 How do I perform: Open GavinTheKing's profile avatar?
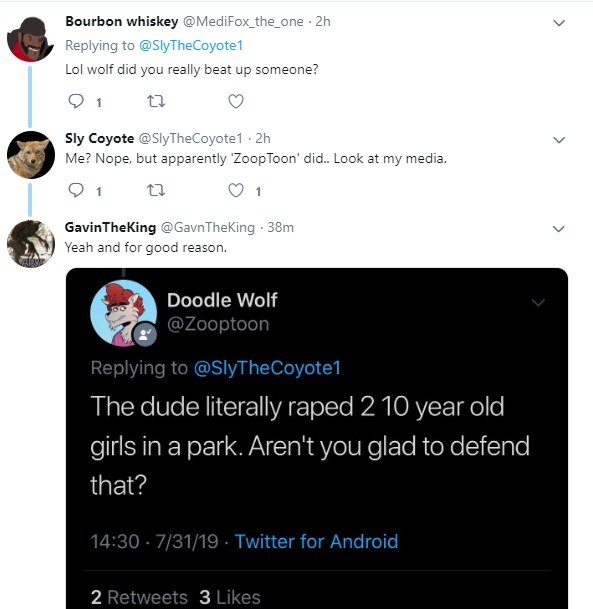31,244
